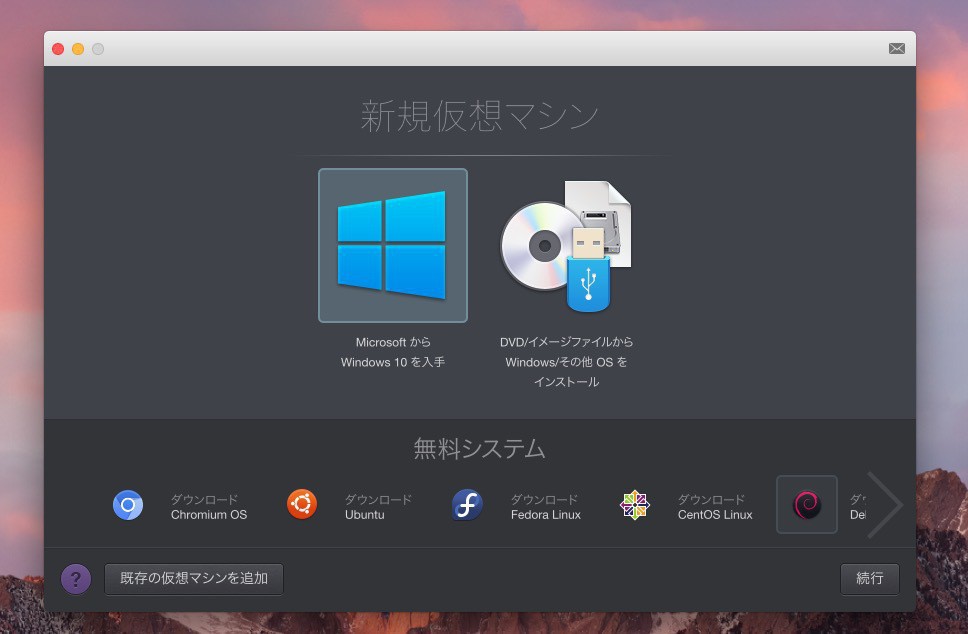This screenshot has width=968, height=634.
Task: Choose the DVD and USB install icon
Action: (565, 246)
